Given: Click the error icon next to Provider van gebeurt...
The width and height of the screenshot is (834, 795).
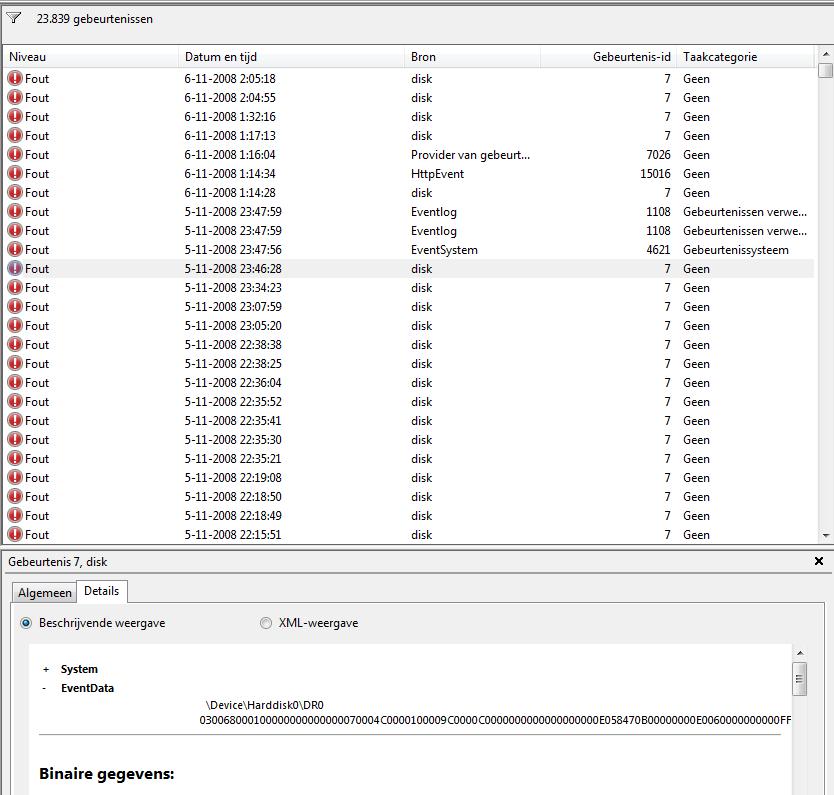Looking at the screenshot, I should pos(13,154).
